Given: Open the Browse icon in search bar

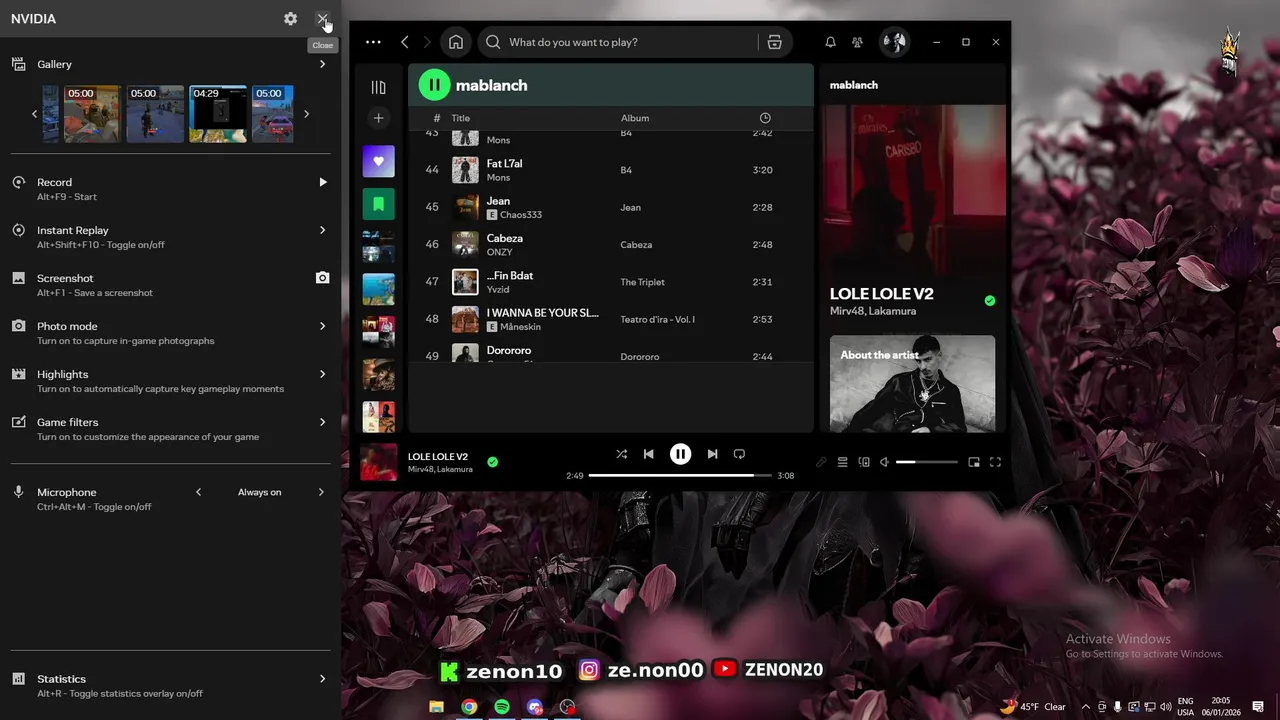Looking at the screenshot, I should 774,42.
